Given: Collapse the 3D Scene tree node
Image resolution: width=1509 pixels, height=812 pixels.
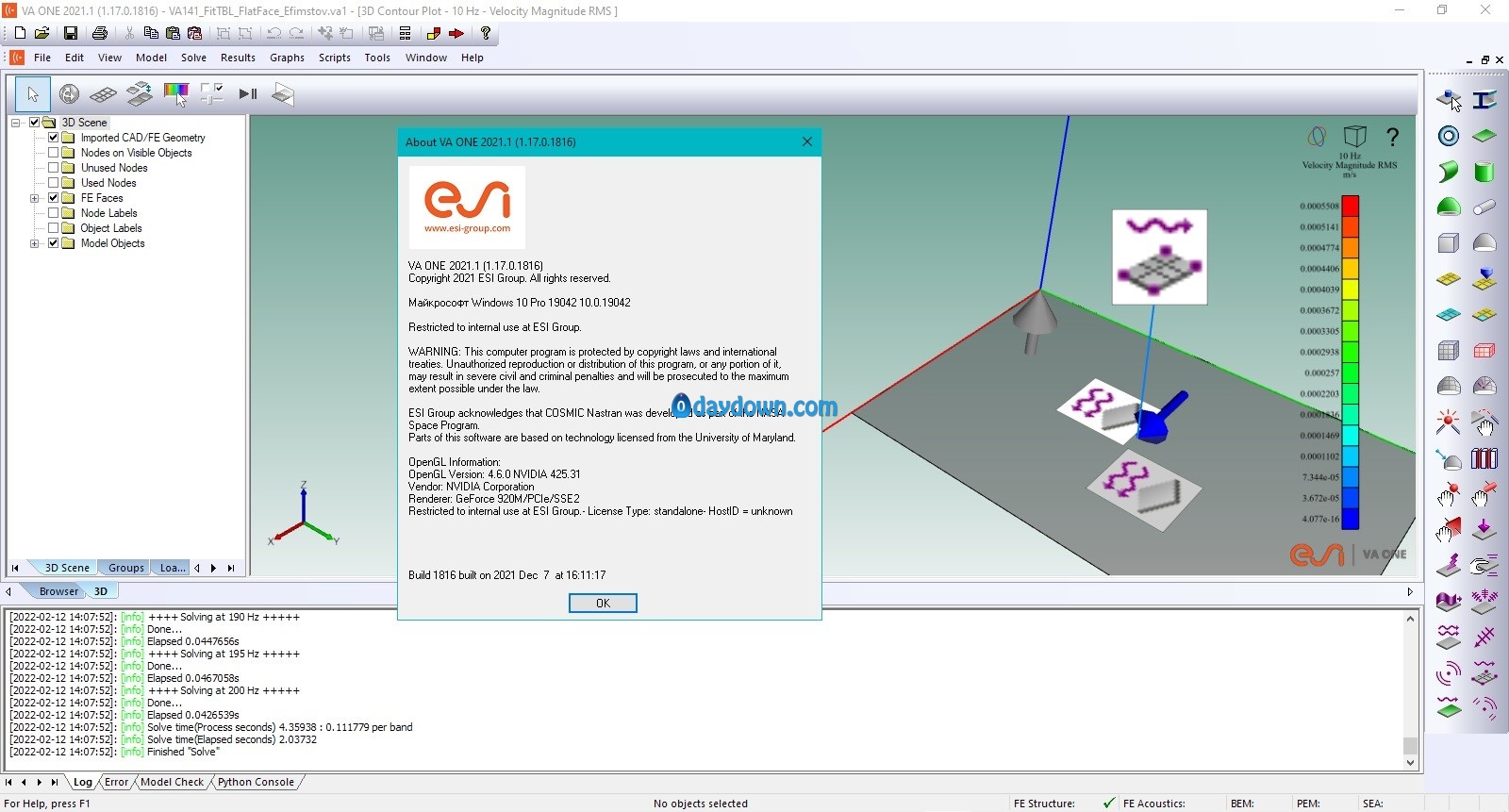Looking at the screenshot, I should [x=16, y=123].
